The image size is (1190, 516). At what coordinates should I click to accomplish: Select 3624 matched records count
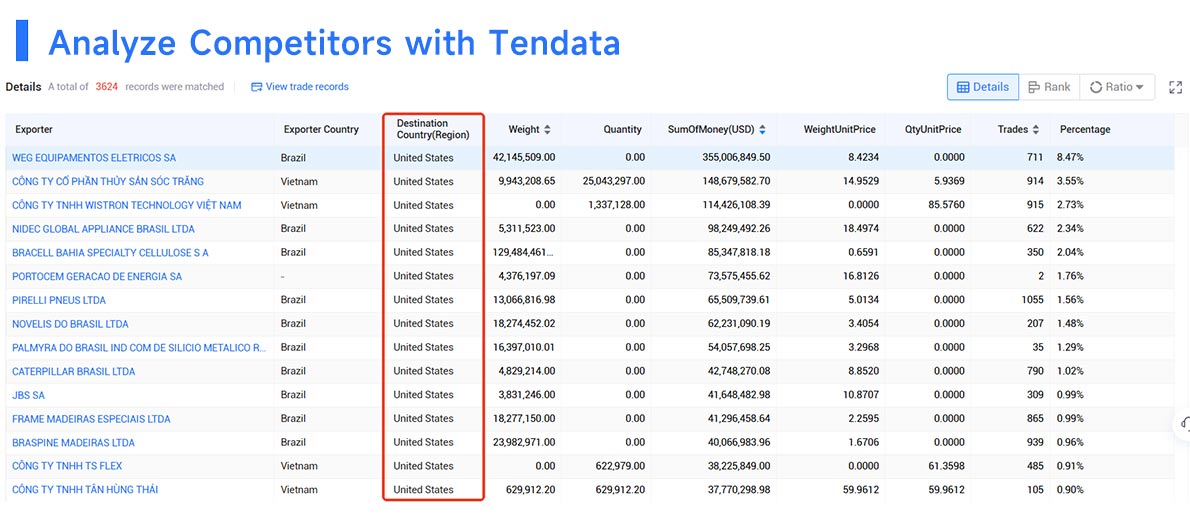tap(106, 87)
